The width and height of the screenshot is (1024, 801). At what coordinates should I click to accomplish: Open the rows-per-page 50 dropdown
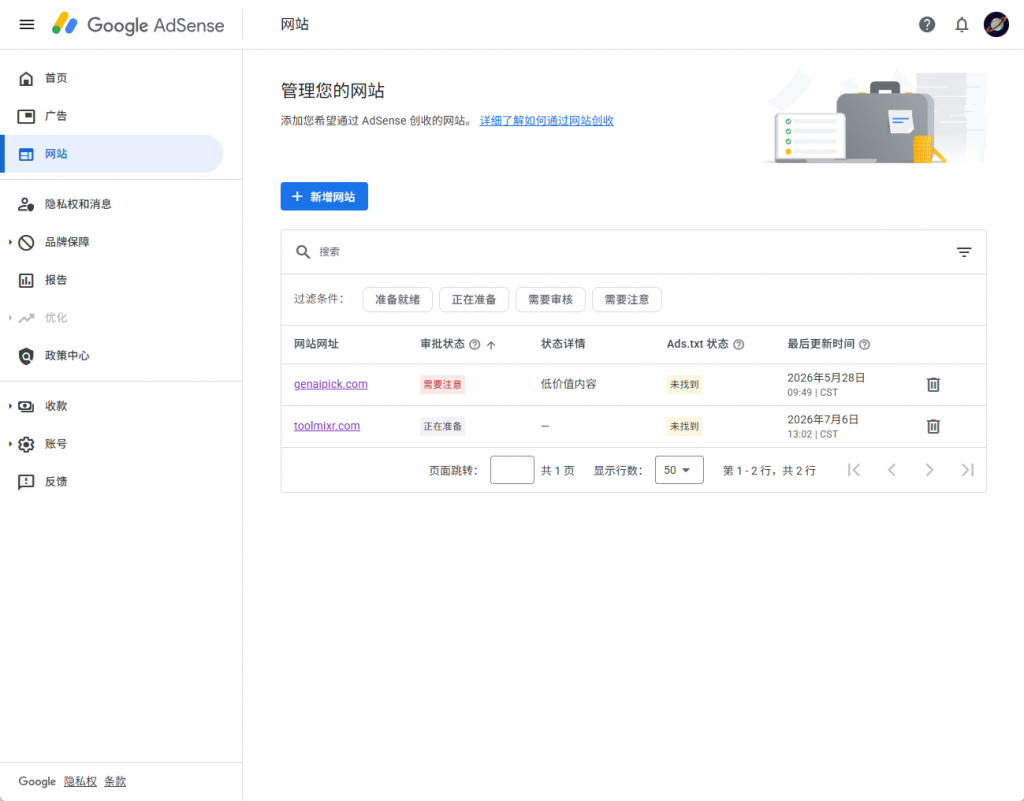pos(679,470)
